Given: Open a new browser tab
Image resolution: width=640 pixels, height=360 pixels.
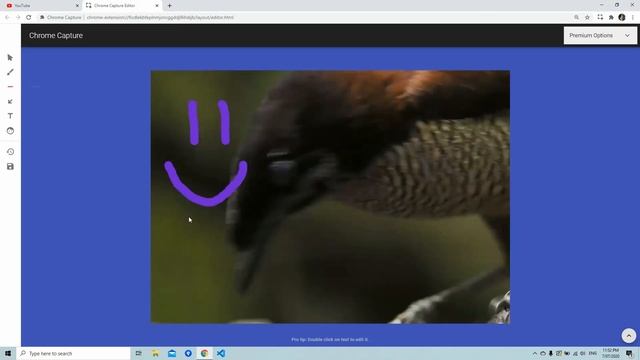Looking at the screenshot, I should (x=169, y=6).
